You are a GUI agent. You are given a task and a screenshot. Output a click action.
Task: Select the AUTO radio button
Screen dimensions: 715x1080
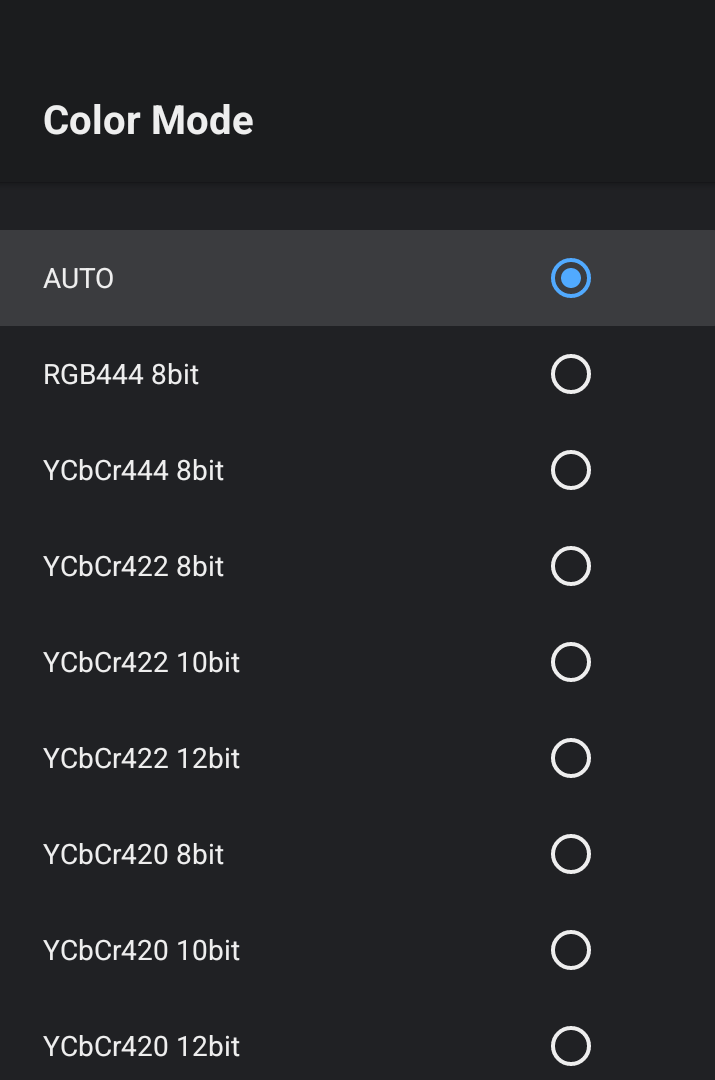click(571, 278)
